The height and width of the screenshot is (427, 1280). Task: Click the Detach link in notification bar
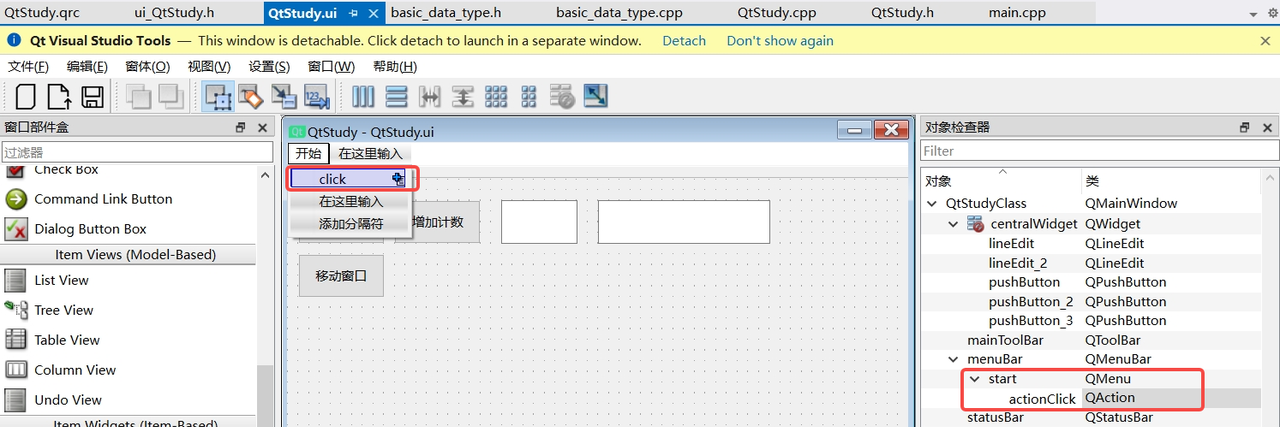coord(684,41)
